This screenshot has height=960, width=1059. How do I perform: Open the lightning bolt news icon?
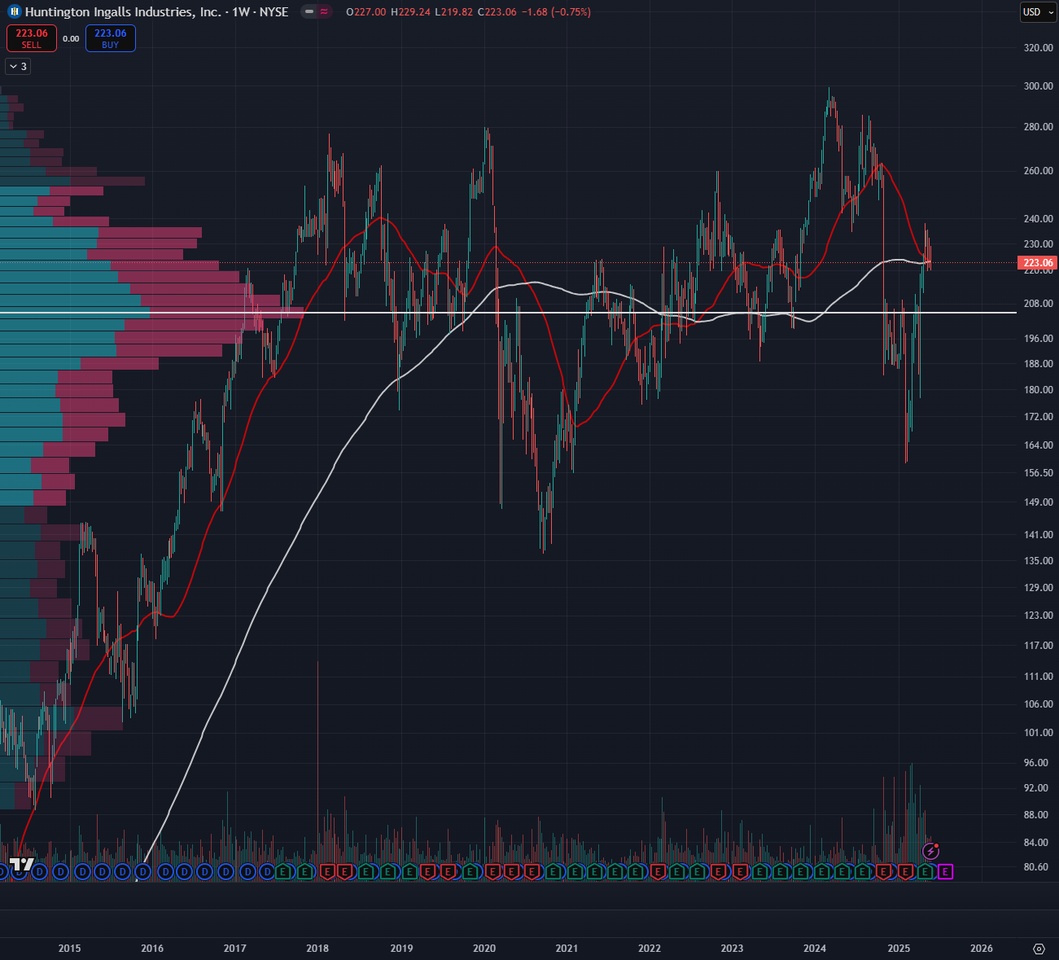pos(931,851)
